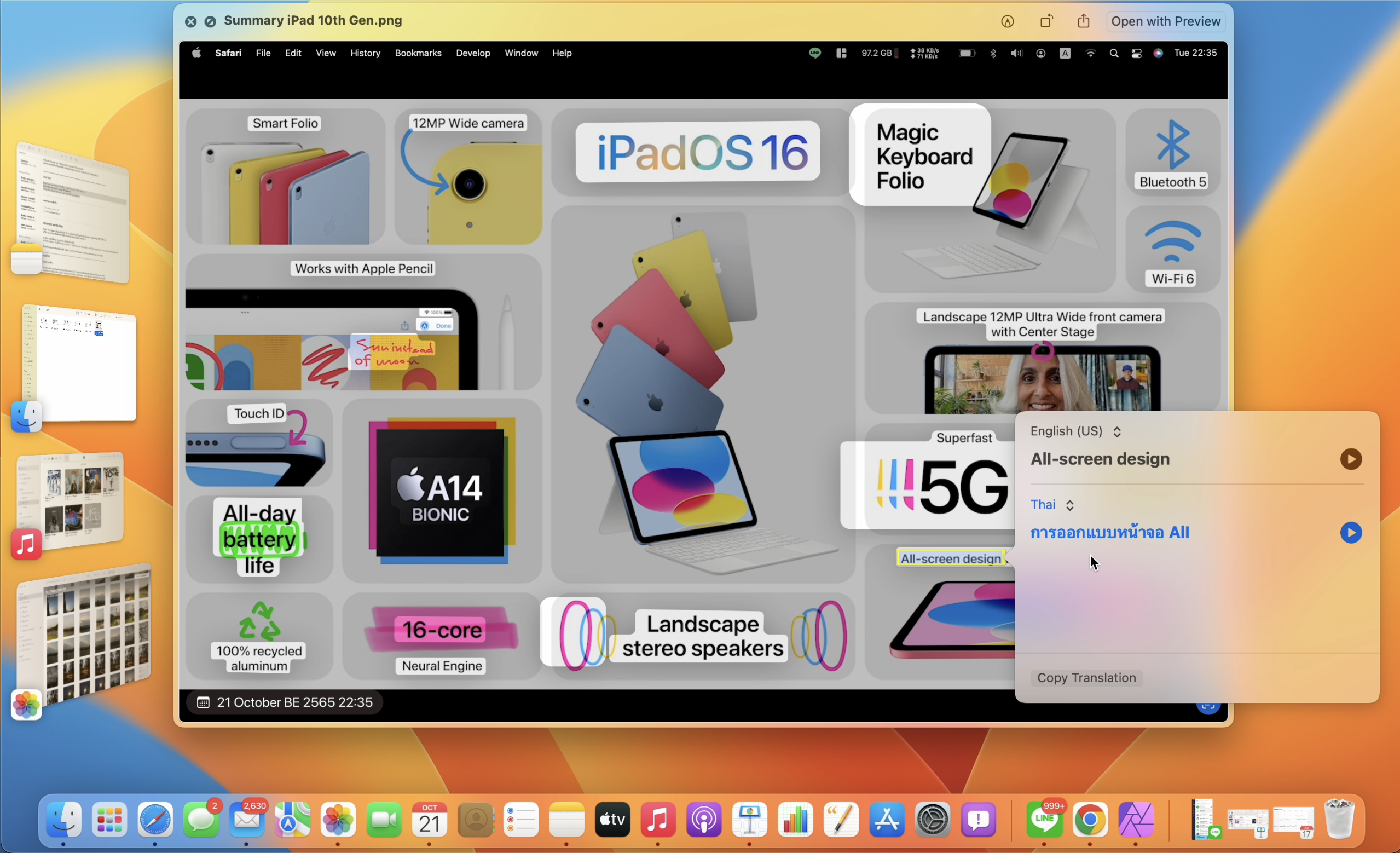This screenshot has height=853, width=1400.
Task: Play the English All-screen design pronunciation
Action: coord(1351,459)
